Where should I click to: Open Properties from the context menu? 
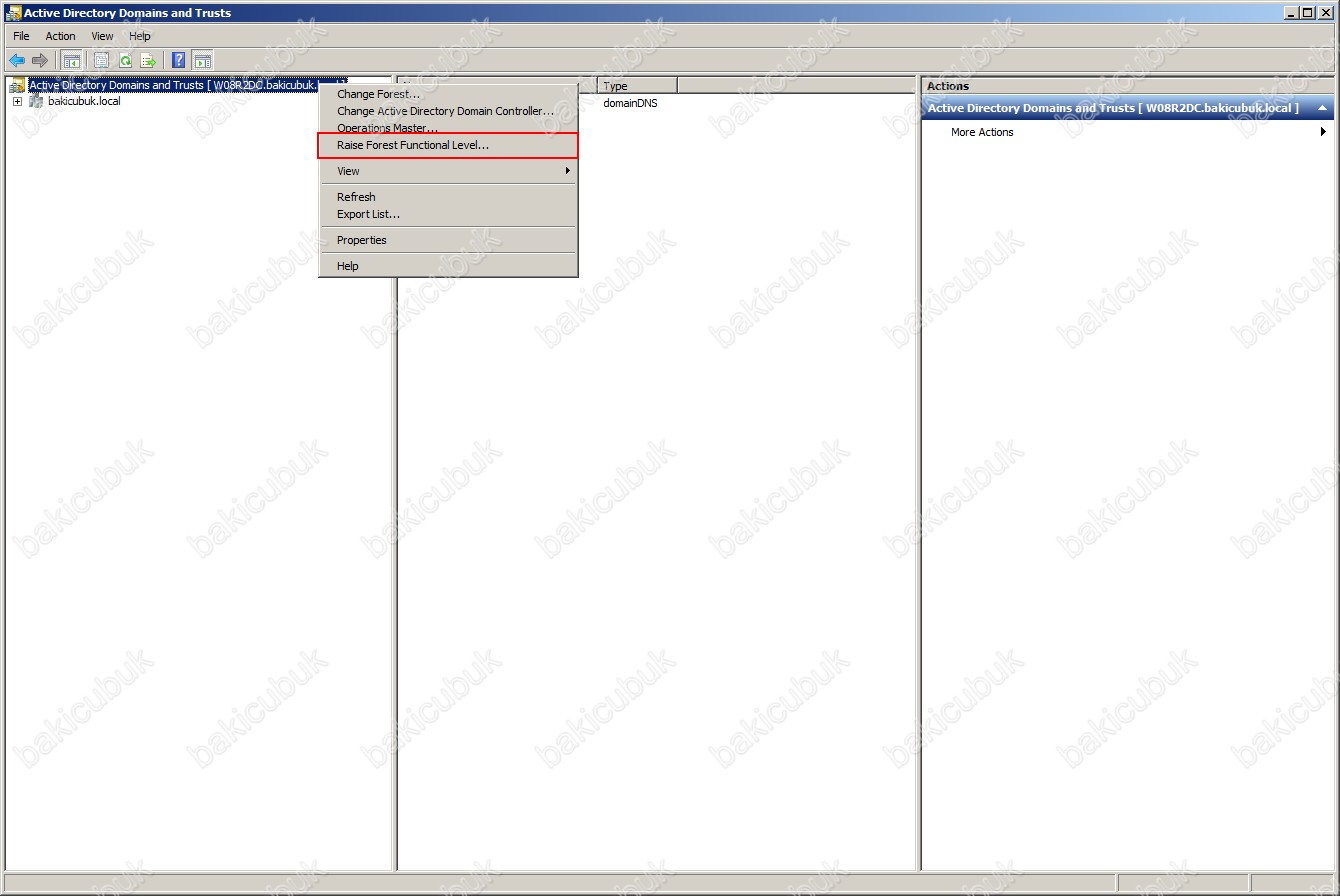[448, 240]
